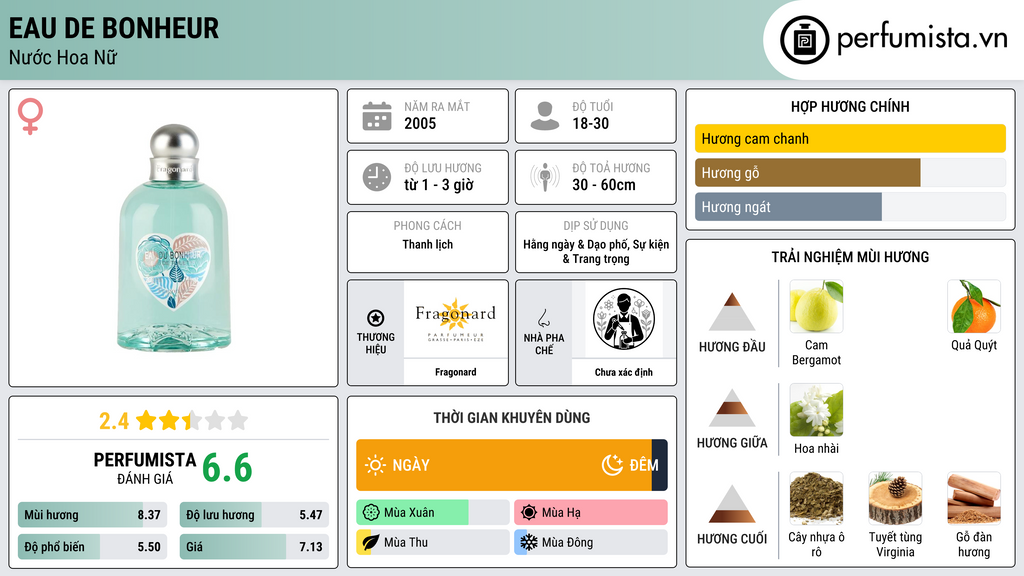Image resolution: width=1024 pixels, height=576 pixels.
Task: Open the perfumista.vn logo
Action: coord(893,39)
